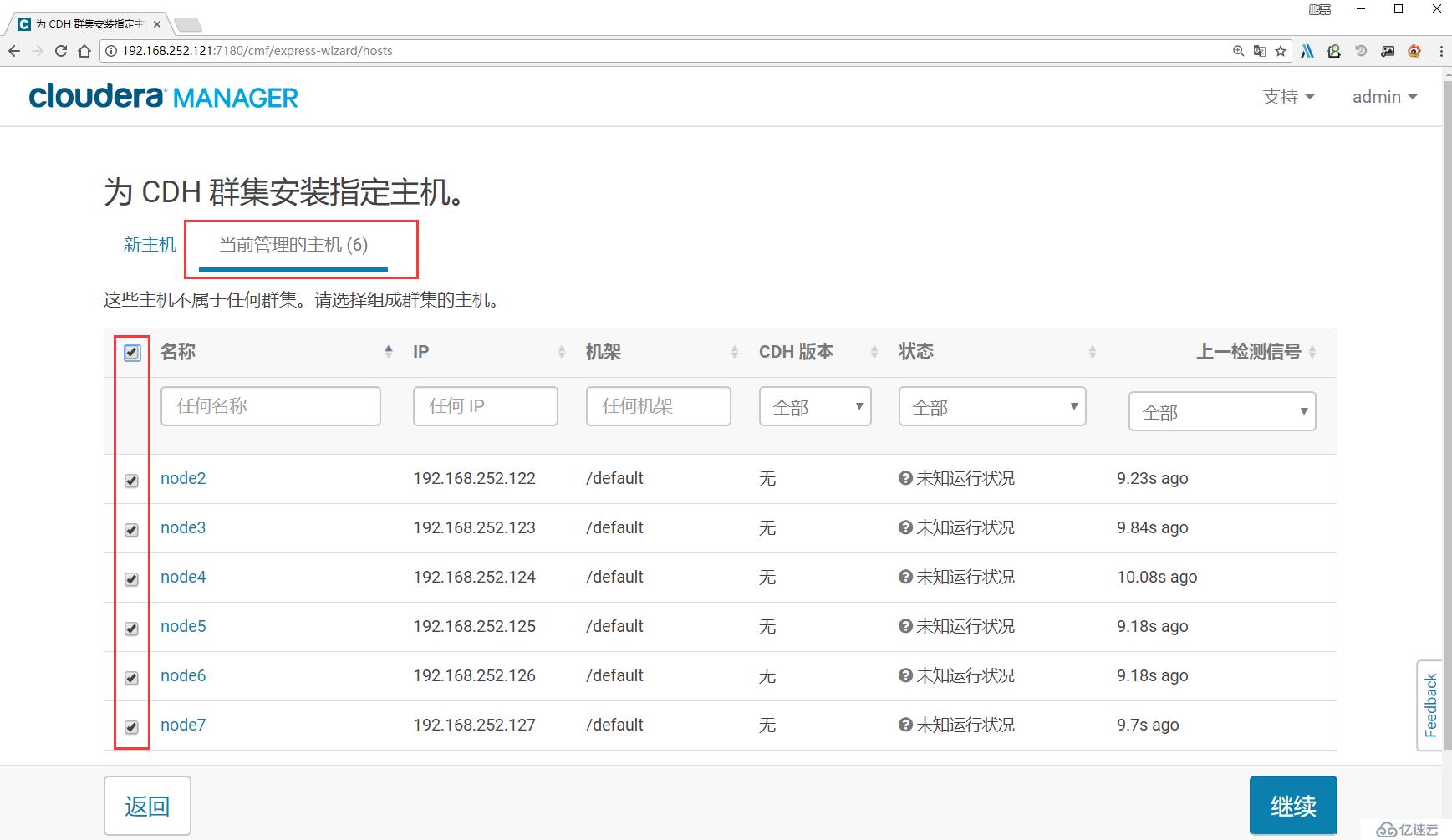Click the status help icon for node5

pyautogui.click(x=905, y=626)
